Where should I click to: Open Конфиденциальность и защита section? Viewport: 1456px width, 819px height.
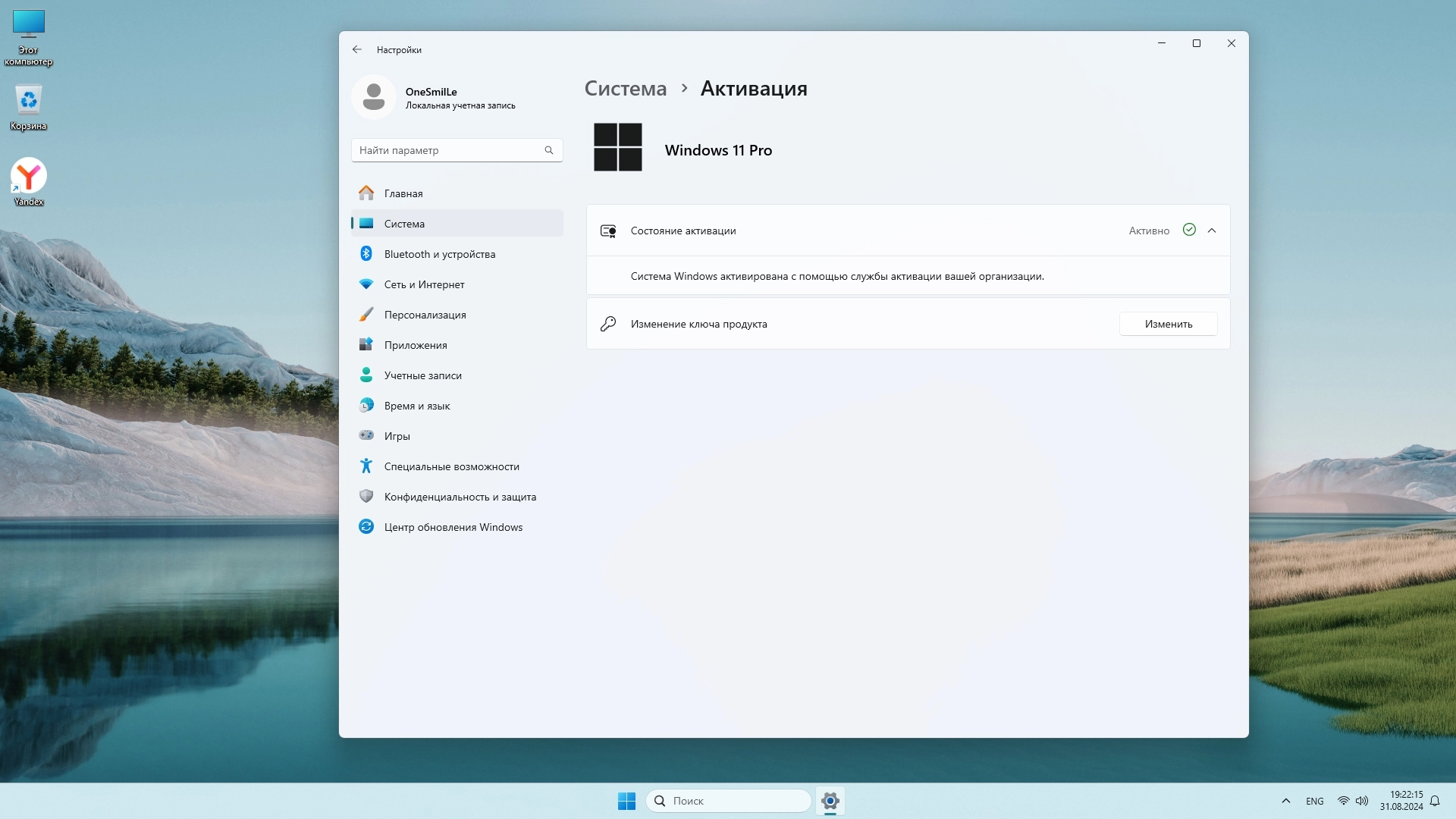460,497
